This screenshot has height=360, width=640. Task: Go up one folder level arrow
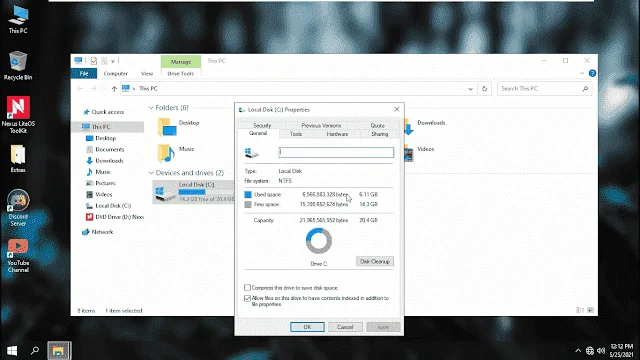point(114,89)
